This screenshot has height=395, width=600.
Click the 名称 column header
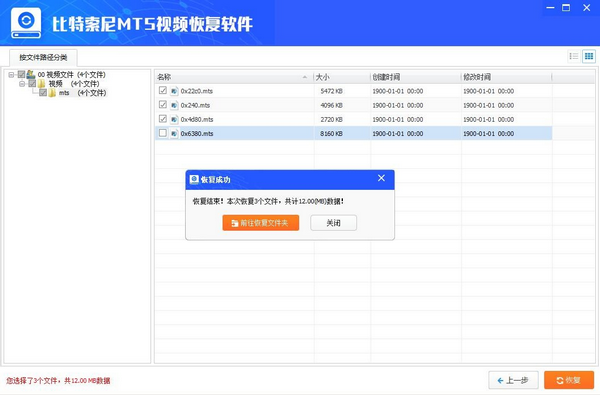(234, 77)
